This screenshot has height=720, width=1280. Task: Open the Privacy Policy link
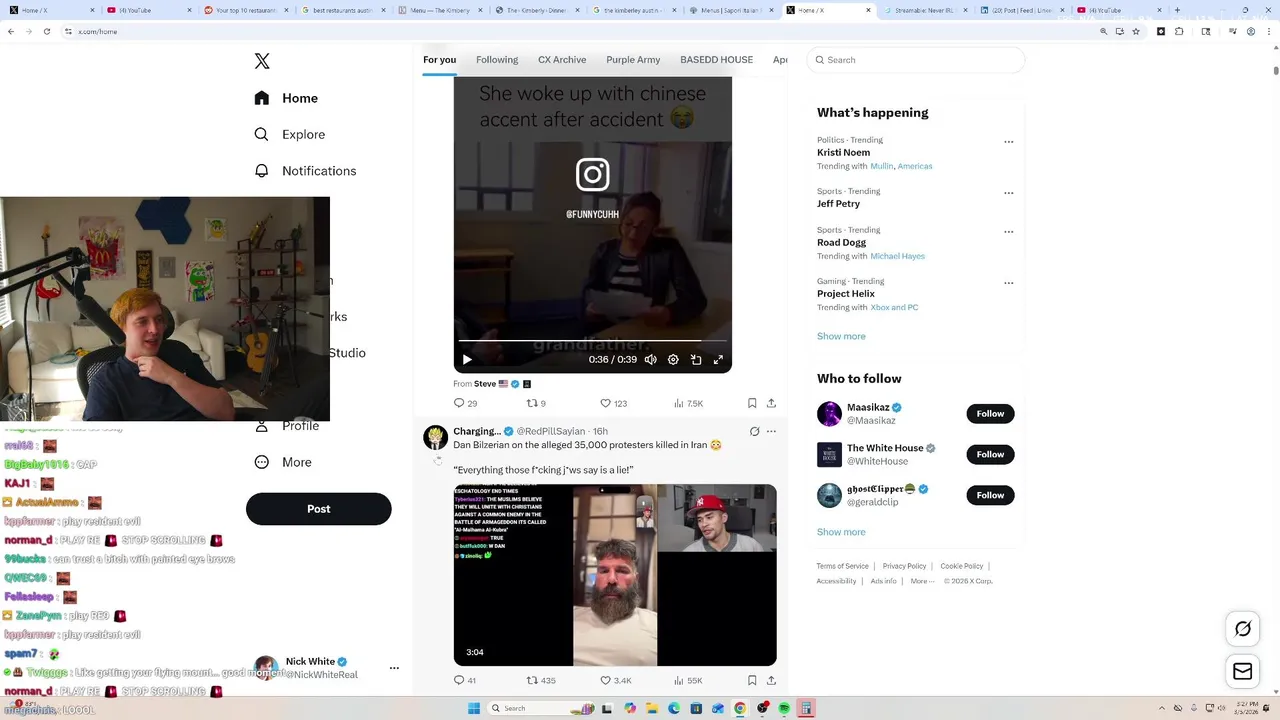[x=904, y=566]
